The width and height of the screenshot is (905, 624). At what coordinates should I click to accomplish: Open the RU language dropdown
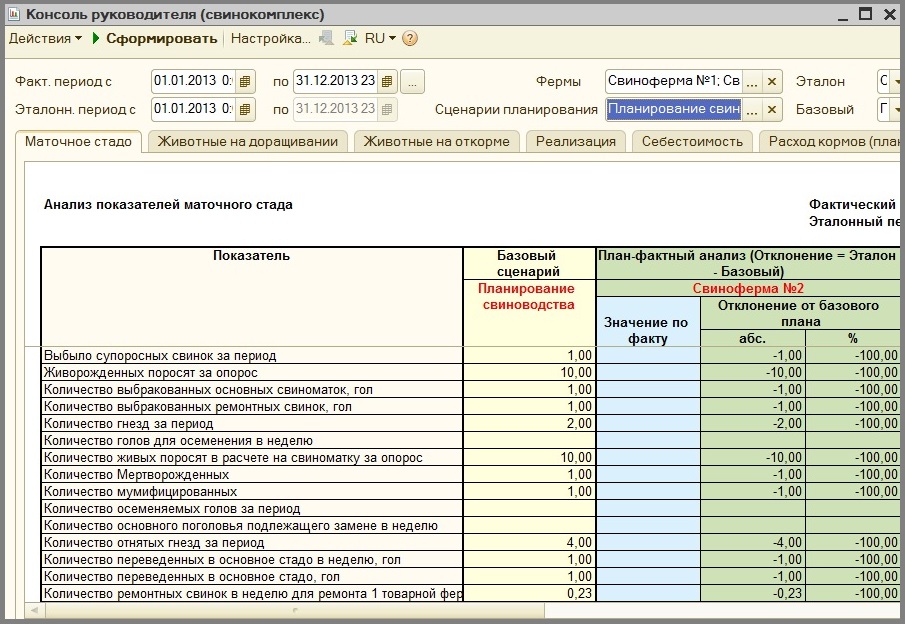coord(380,38)
